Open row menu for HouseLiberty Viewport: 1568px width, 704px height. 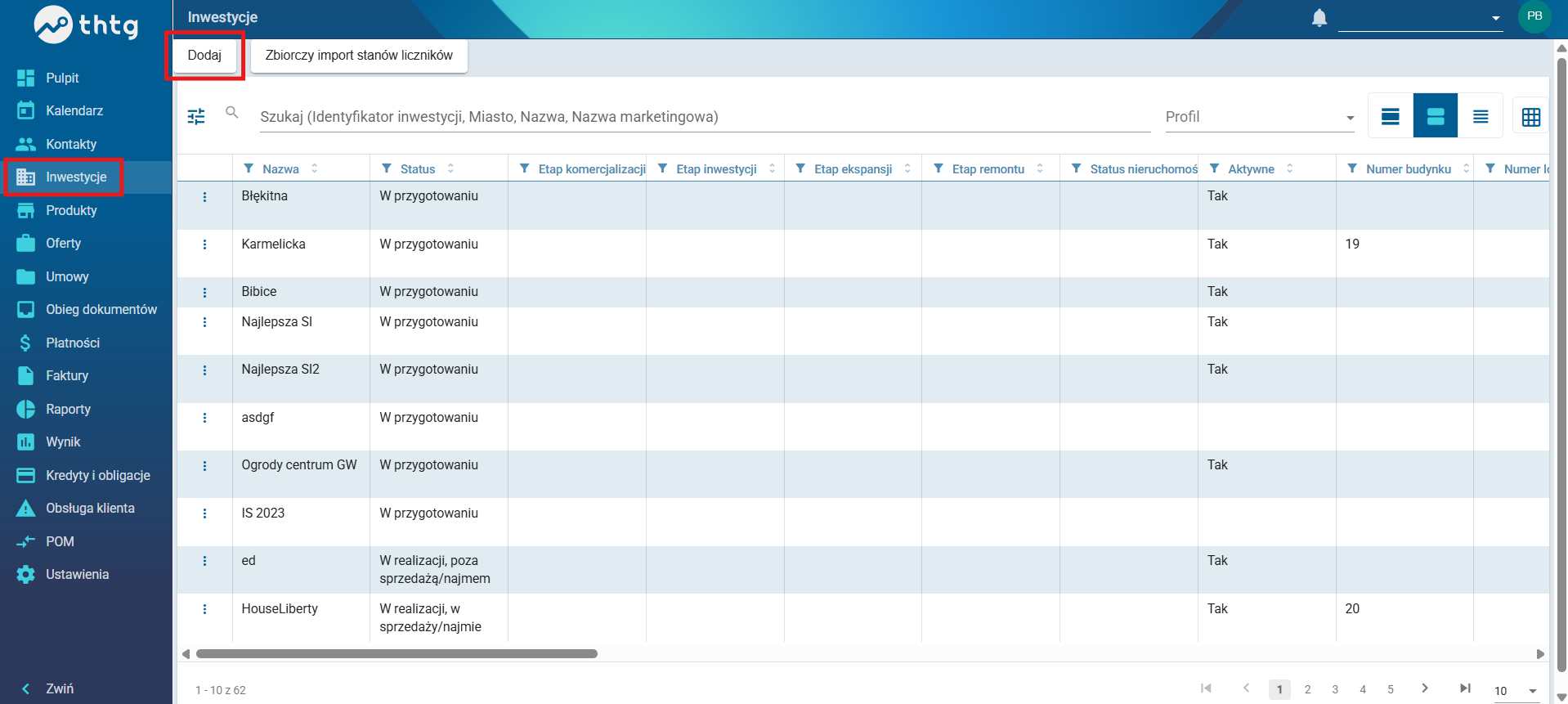click(x=204, y=609)
